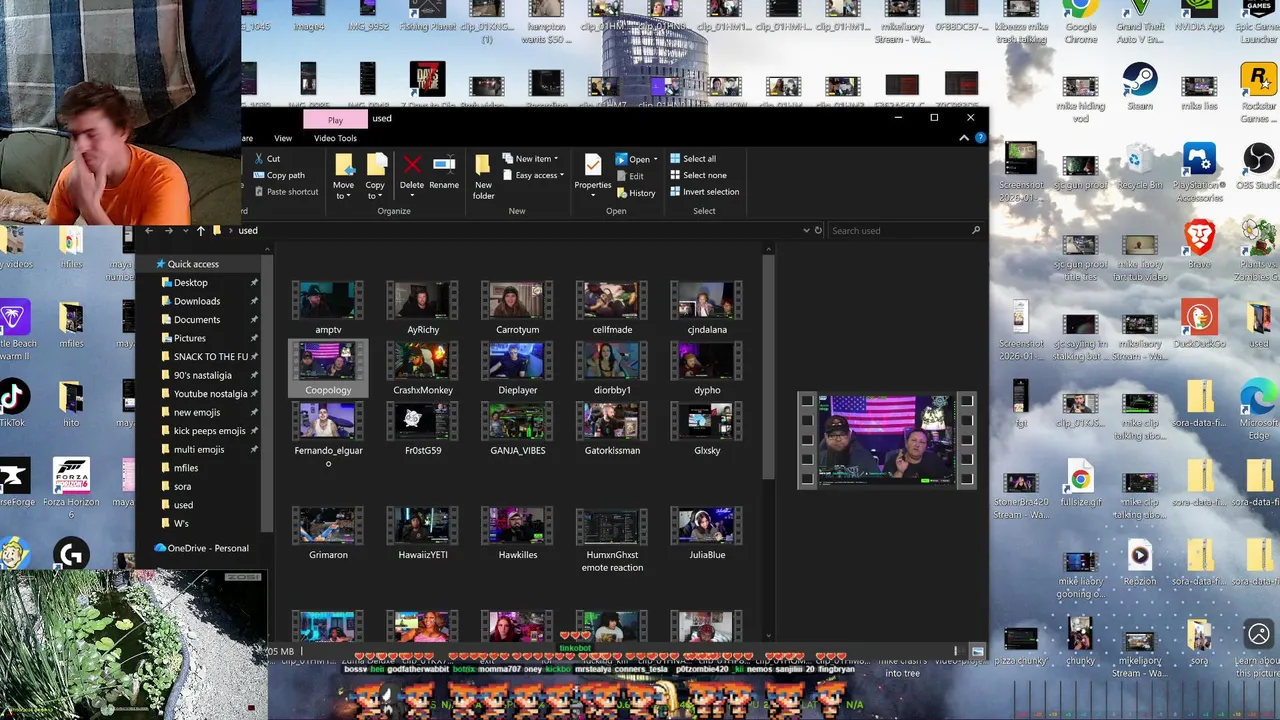Image resolution: width=1280 pixels, height=720 pixels.
Task: Open the File Explorer help icon
Action: (981, 138)
